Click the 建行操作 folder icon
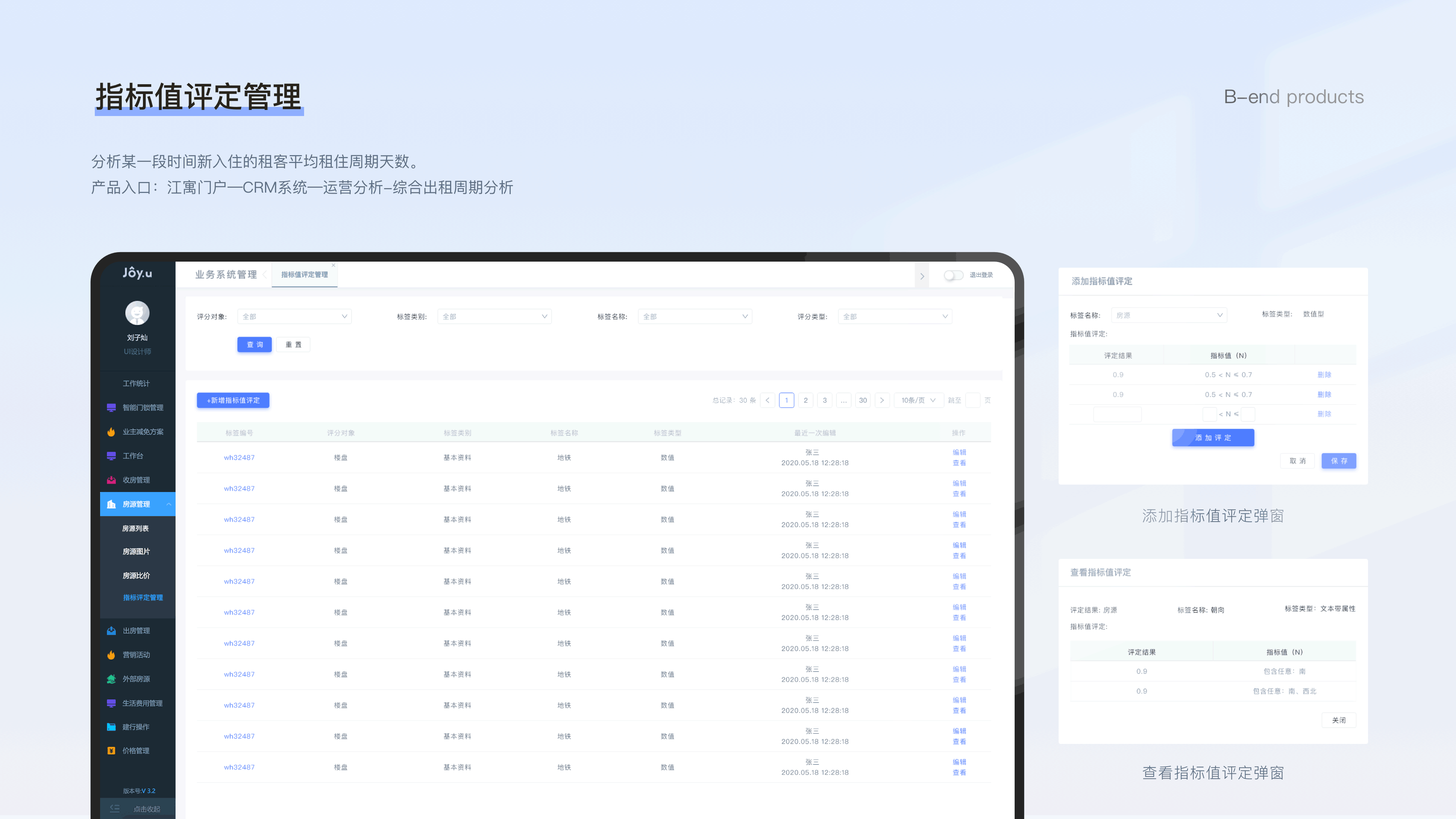The height and width of the screenshot is (819, 1456). (x=111, y=727)
